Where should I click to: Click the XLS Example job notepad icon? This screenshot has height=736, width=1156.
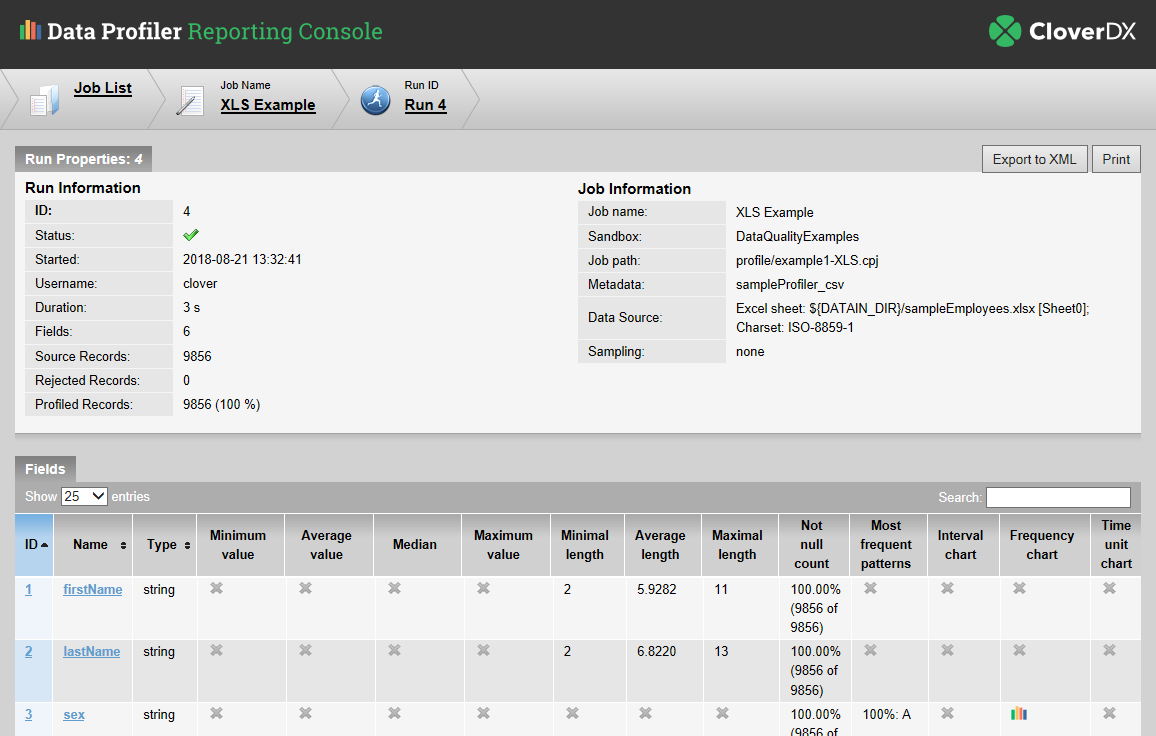pyautogui.click(x=190, y=99)
